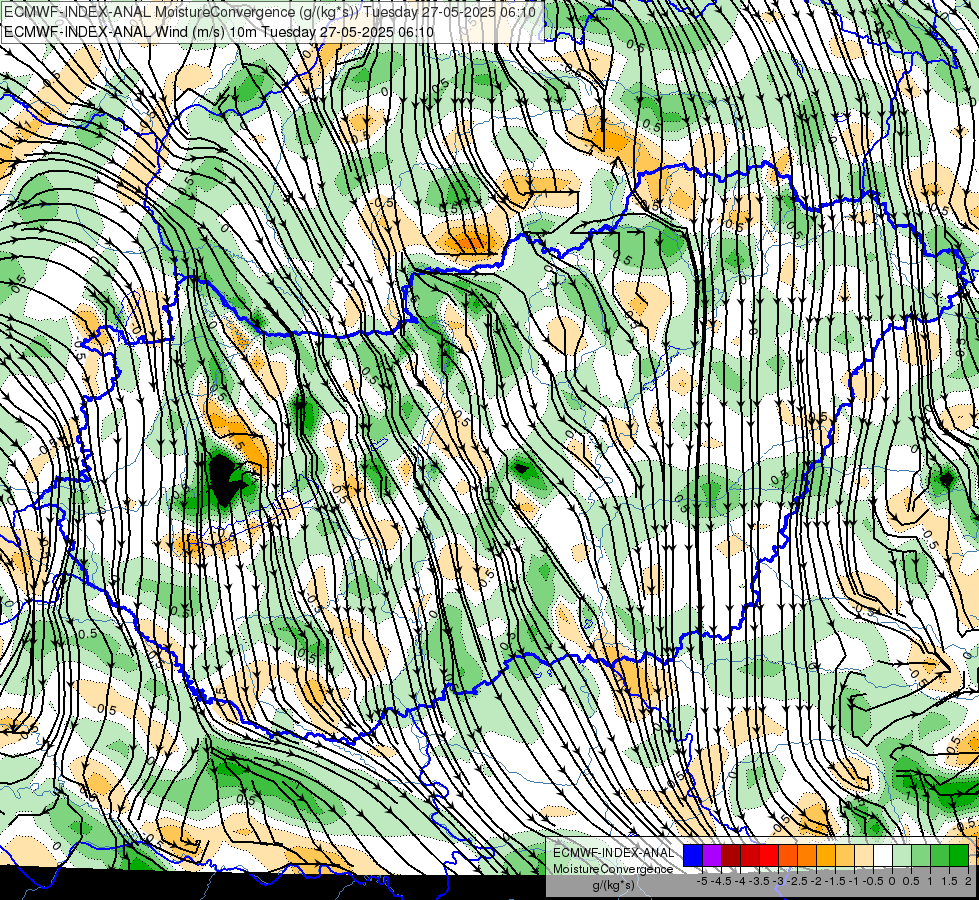Click 'MoistureConvergence' label in the legend box
Image resolution: width=979 pixels, height=900 pixels.
pos(613,869)
